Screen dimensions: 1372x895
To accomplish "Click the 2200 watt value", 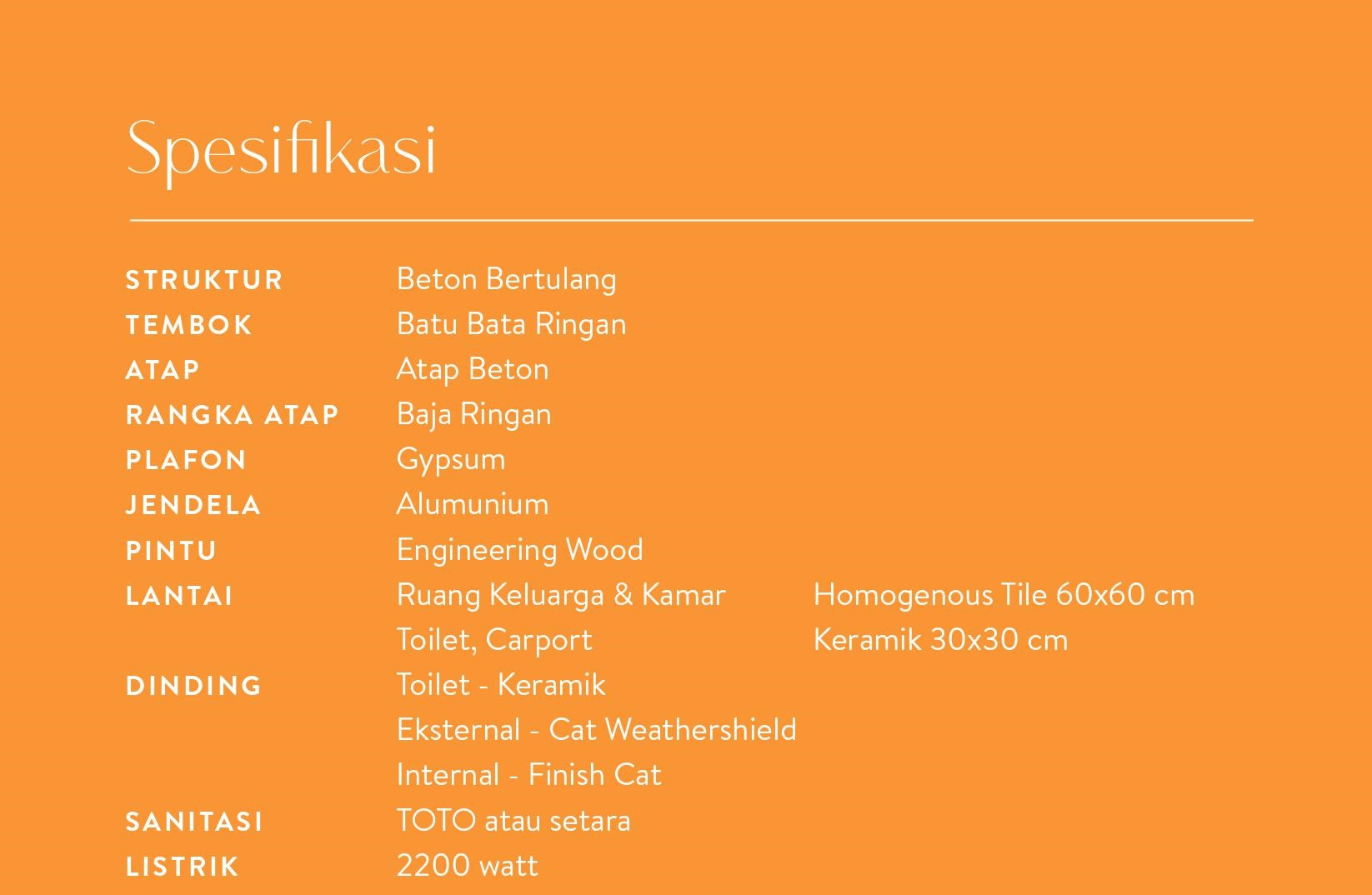I will [x=467, y=866].
